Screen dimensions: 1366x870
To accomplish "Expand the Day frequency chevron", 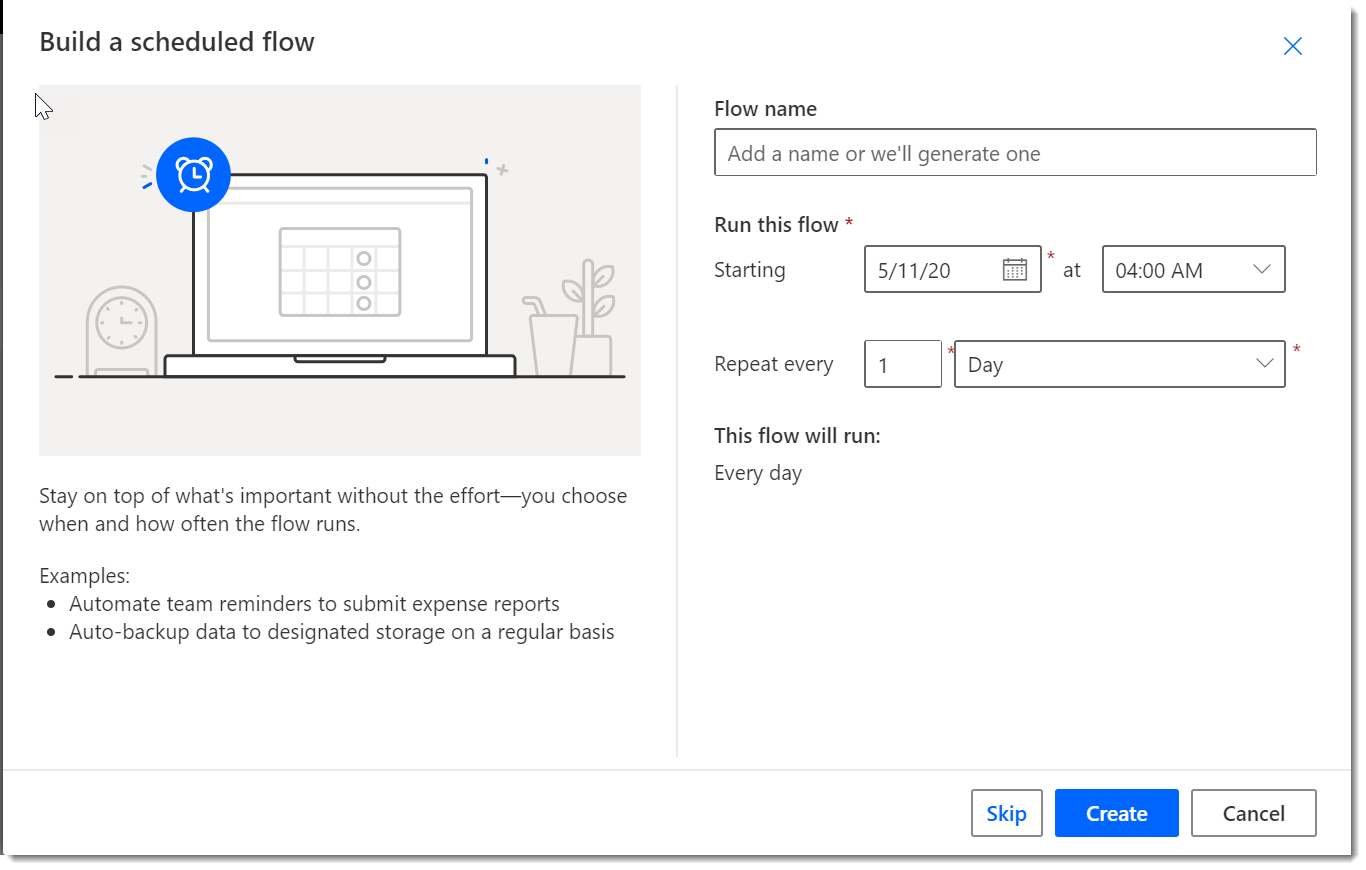I will 1266,364.
